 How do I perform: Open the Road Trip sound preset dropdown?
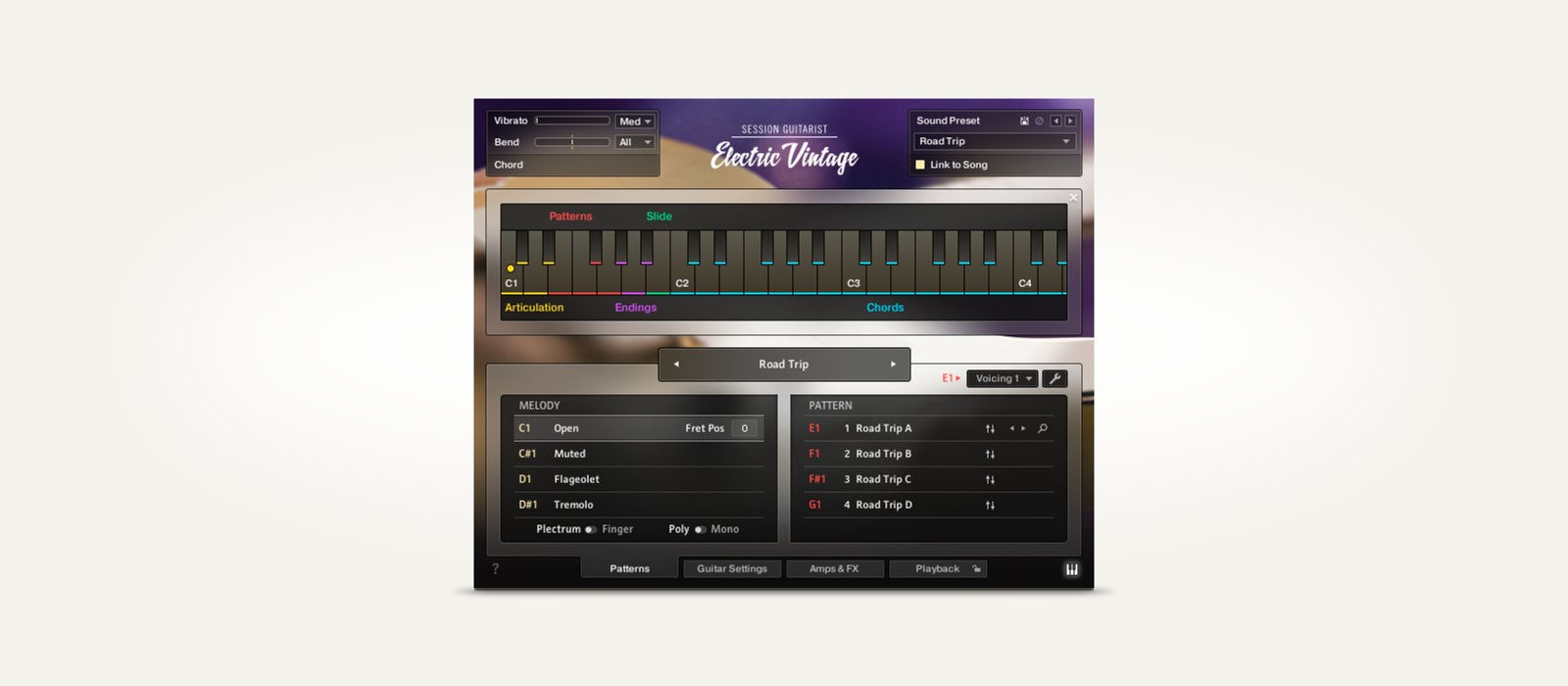tap(995, 142)
